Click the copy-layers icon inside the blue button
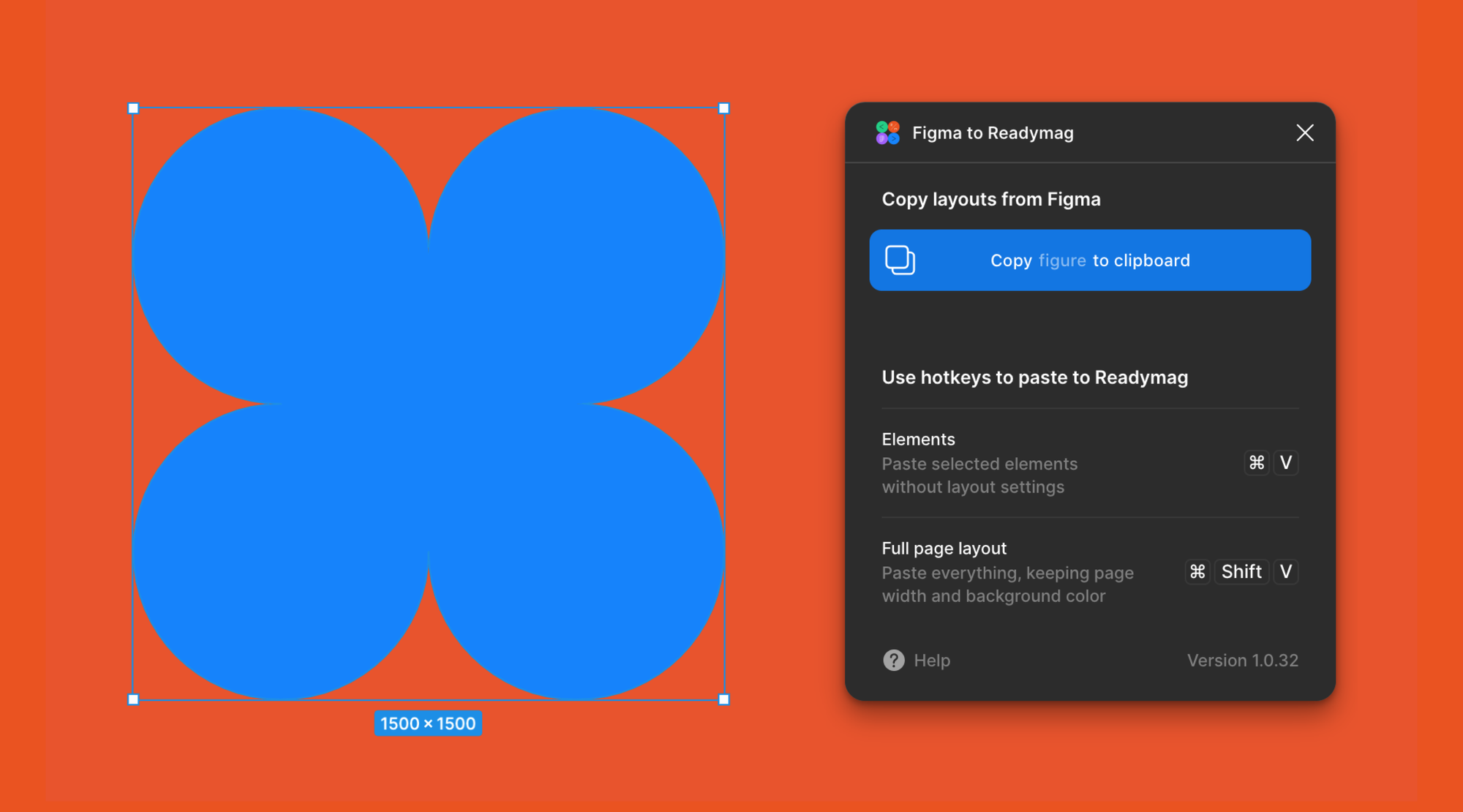1463x812 pixels. tap(901, 260)
